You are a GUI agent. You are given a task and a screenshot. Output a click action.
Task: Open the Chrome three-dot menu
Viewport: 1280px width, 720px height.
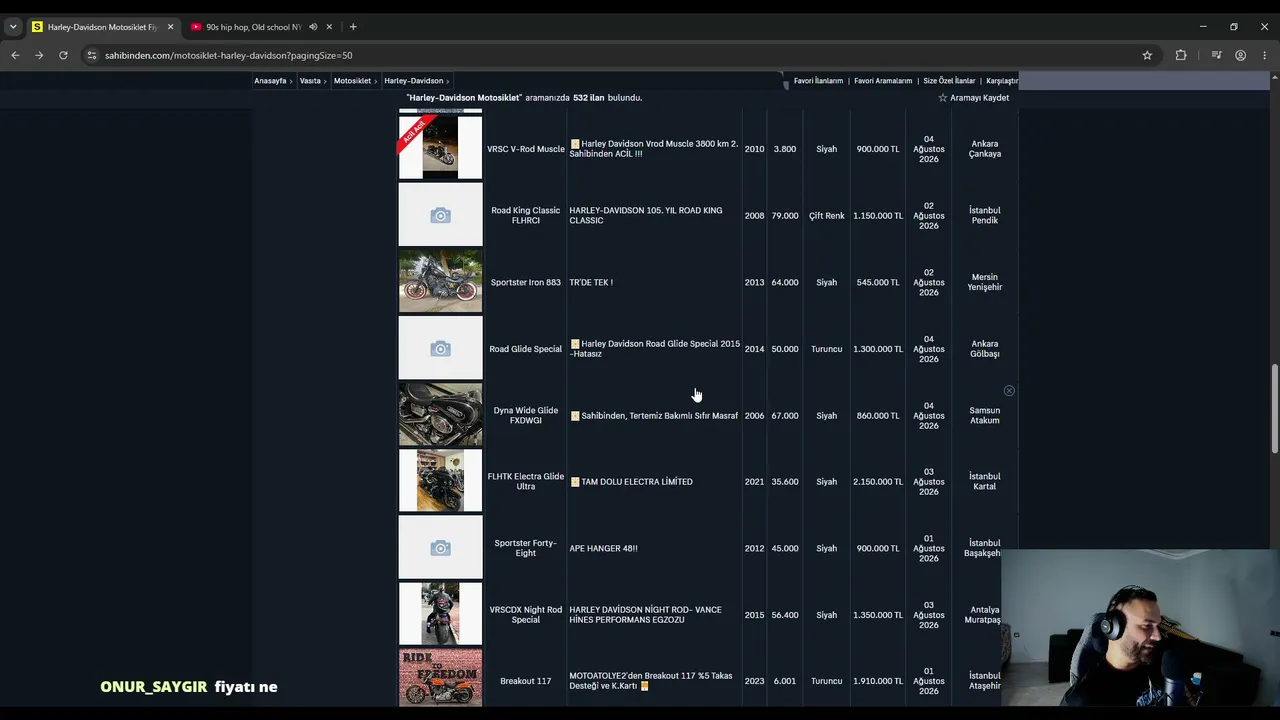(1265, 55)
